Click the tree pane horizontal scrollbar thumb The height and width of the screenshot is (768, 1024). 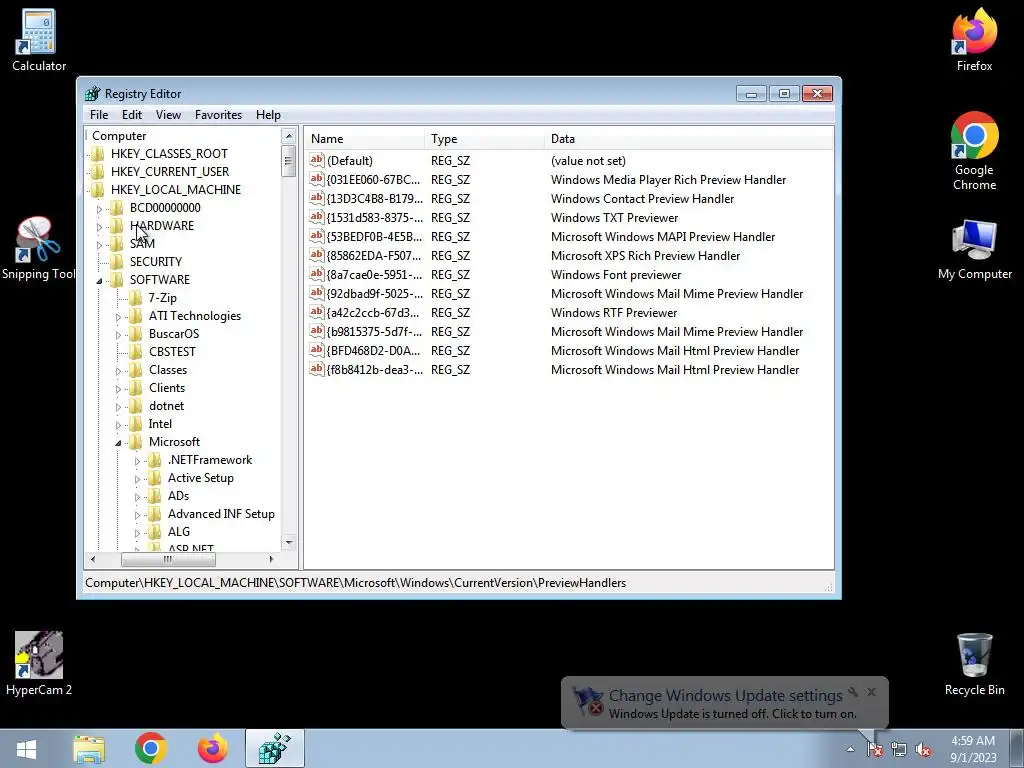pyautogui.click(x=168, y=559)
